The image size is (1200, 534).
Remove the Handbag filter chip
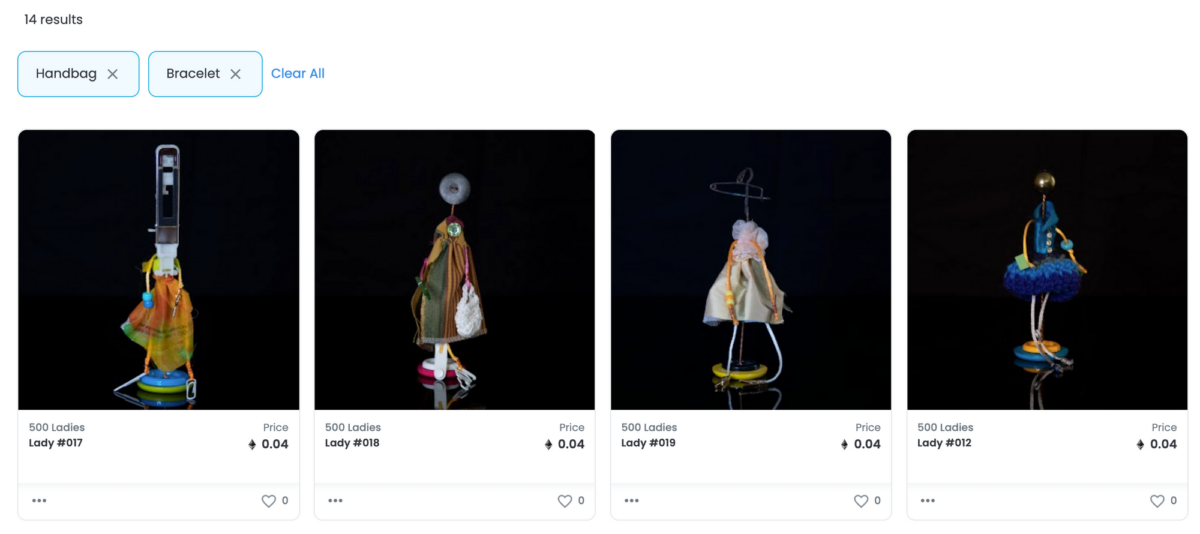click(x=113, y=74)
